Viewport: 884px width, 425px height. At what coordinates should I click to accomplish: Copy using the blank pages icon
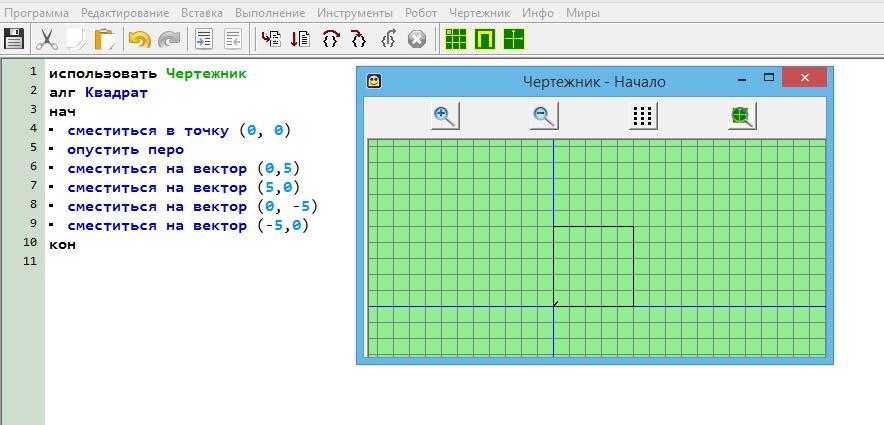76,39
